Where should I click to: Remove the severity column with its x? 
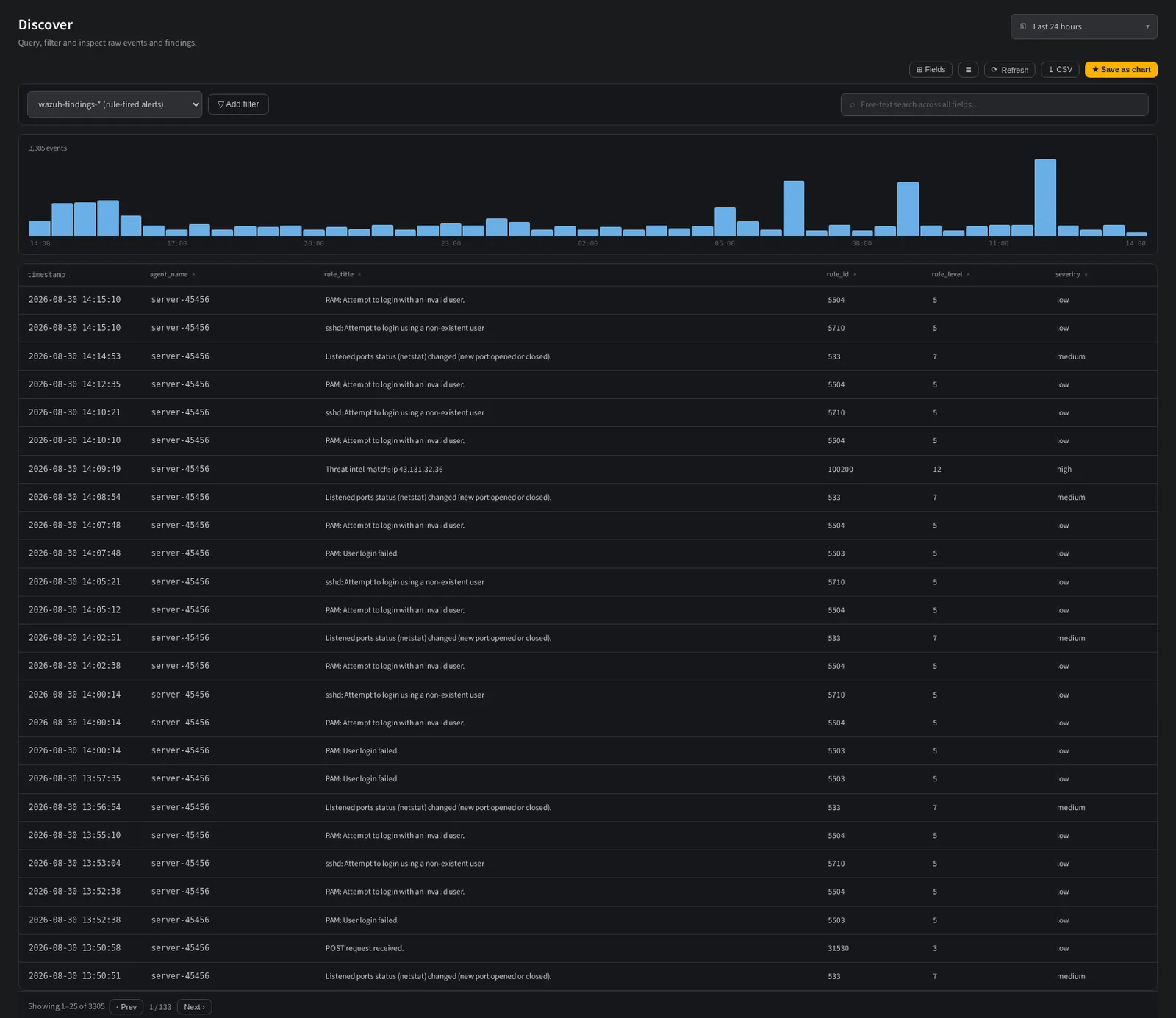point(1086,275)
